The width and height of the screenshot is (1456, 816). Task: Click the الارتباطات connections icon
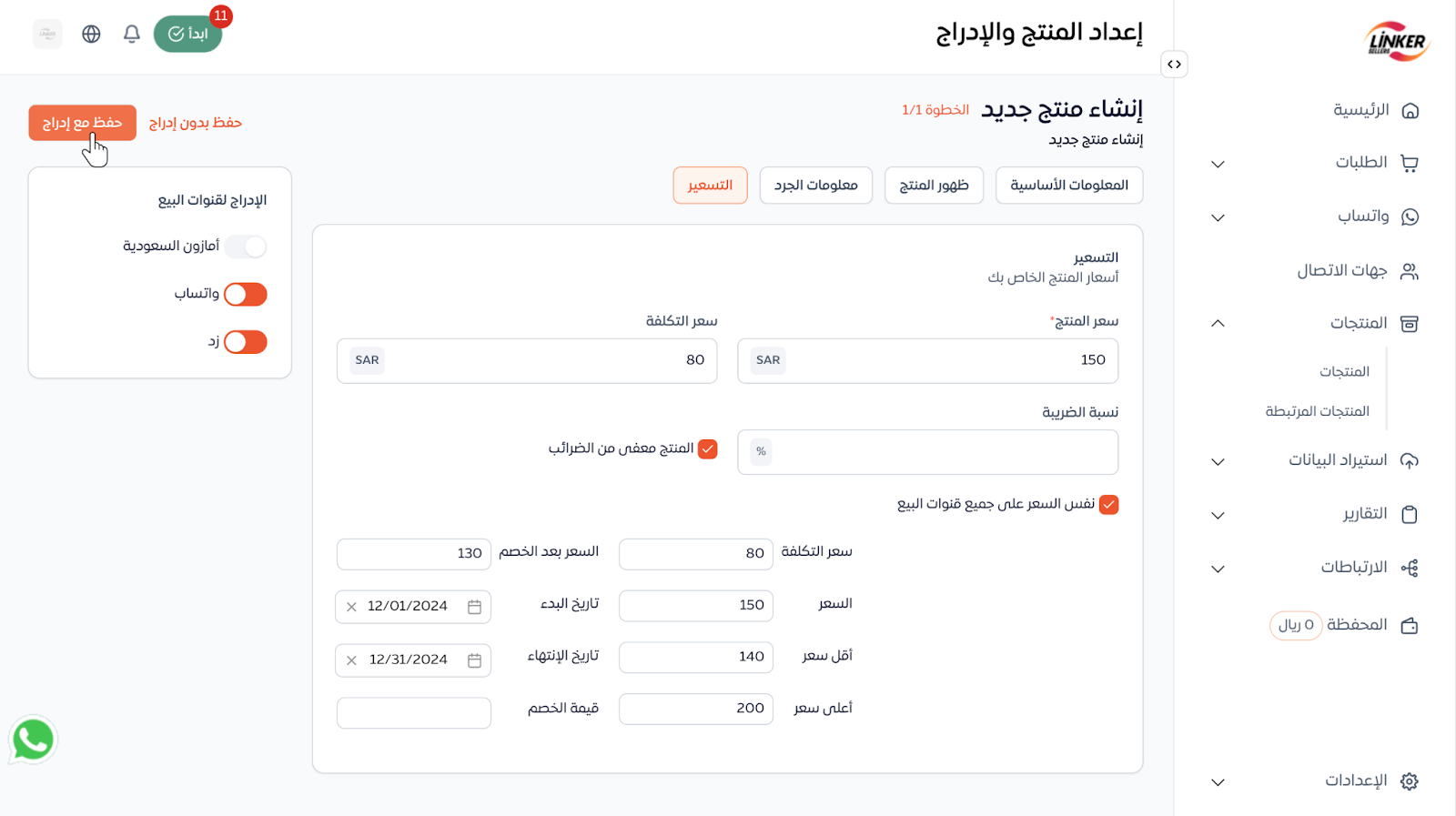tap(1410, 568)
